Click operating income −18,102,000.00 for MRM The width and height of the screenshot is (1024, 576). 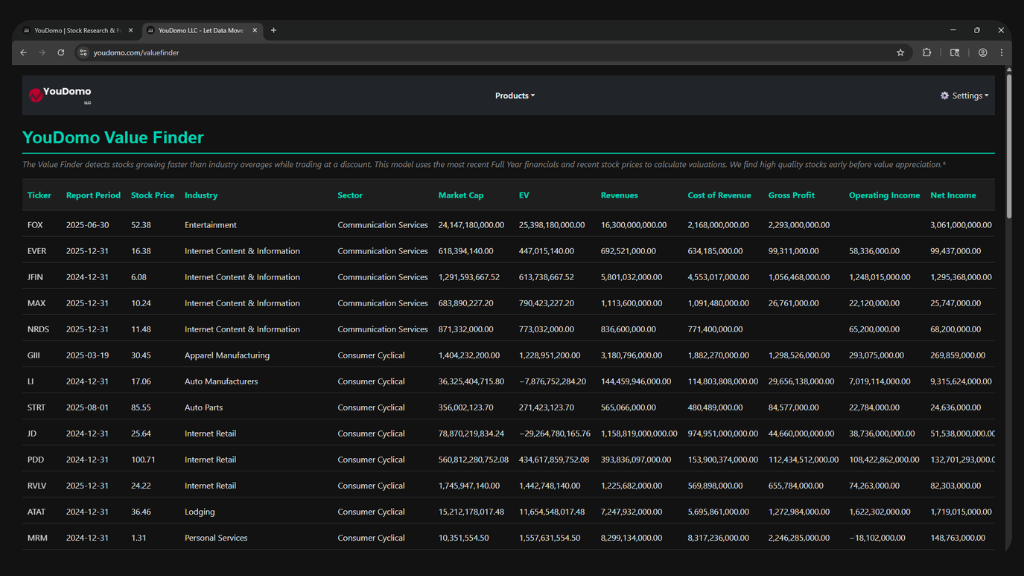pos(877,538)
